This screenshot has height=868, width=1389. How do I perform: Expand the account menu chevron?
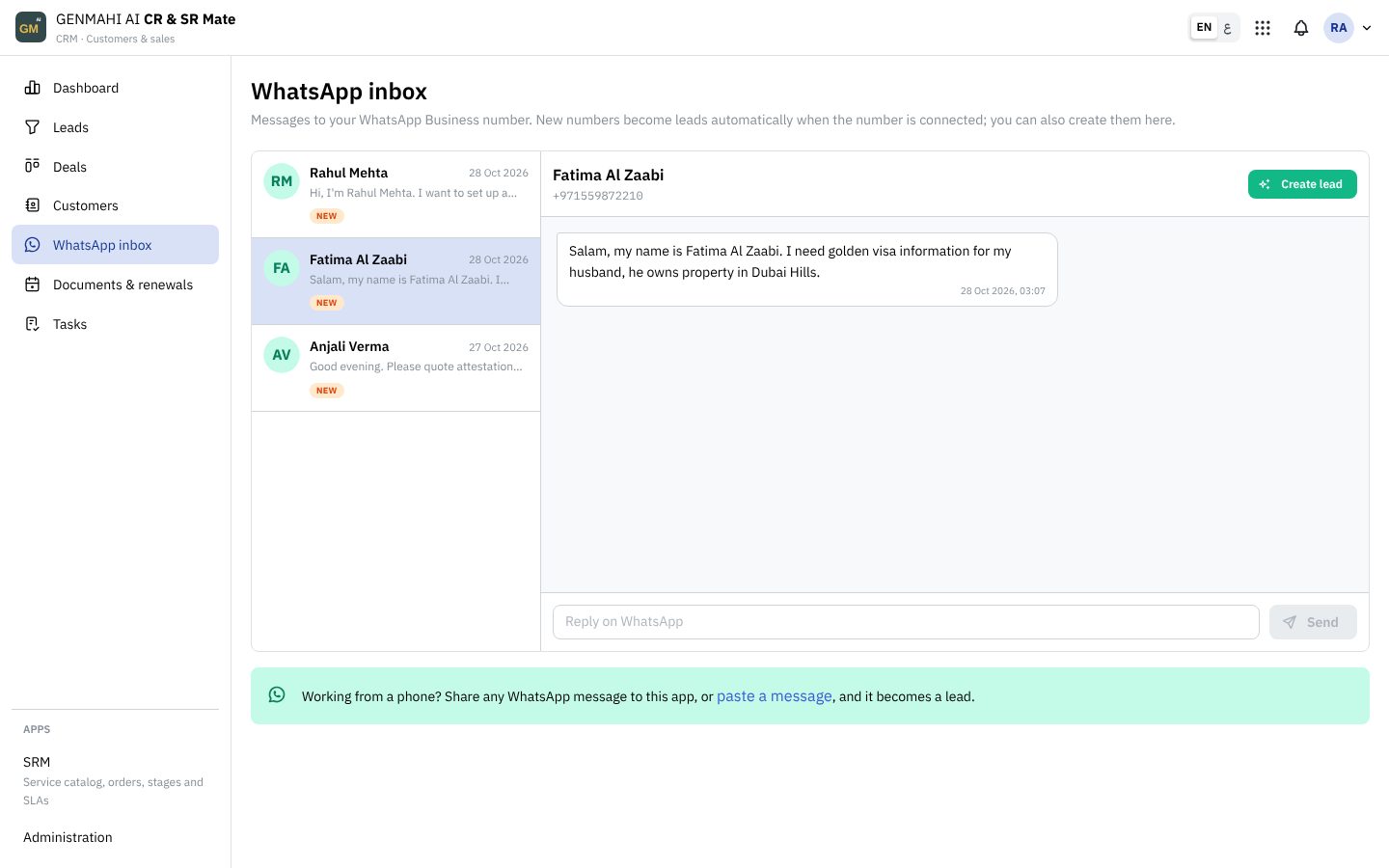[x=1367, y=28]
